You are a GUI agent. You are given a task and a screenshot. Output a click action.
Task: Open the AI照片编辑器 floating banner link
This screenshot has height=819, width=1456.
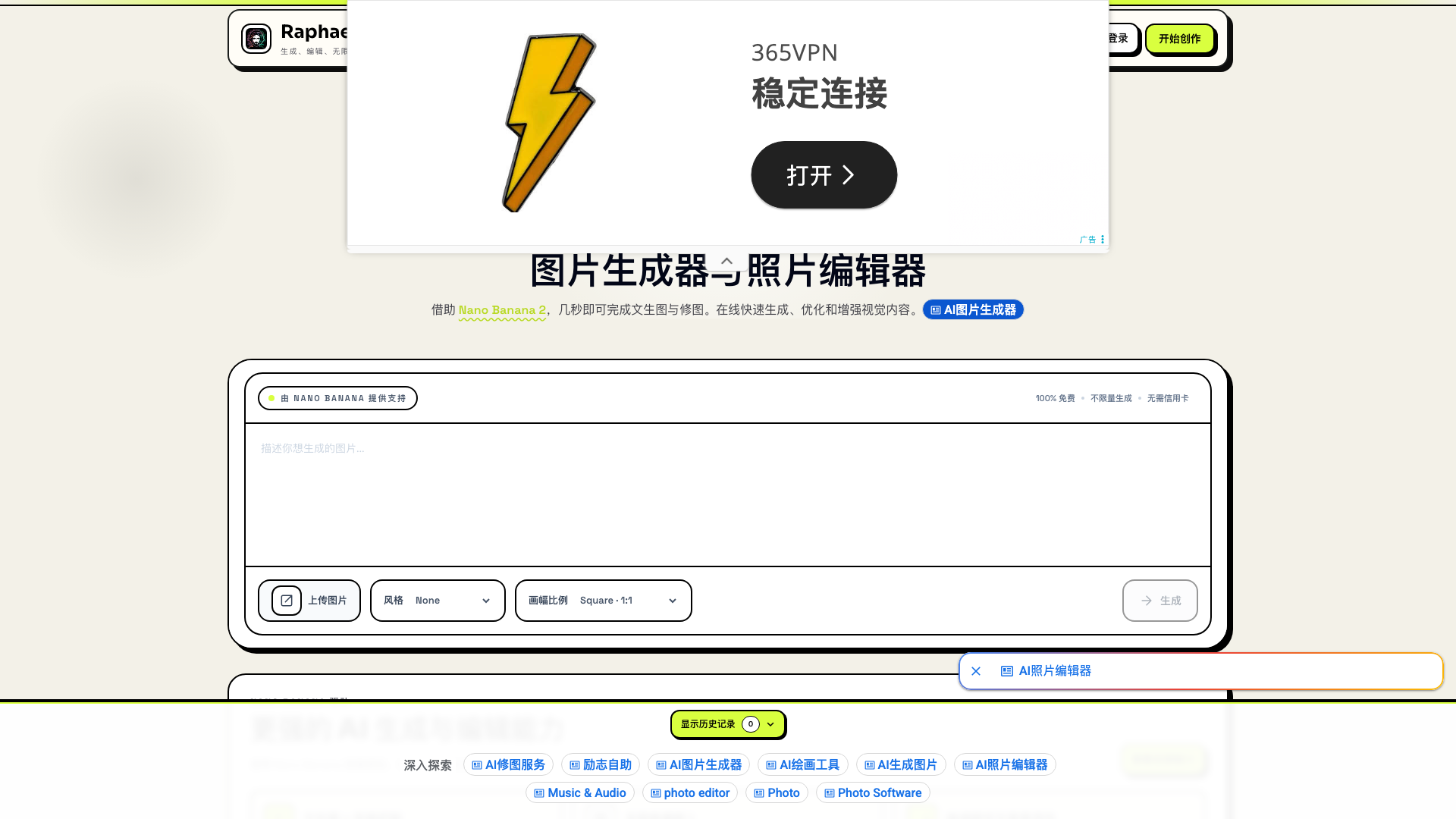tap(1046, 671)
